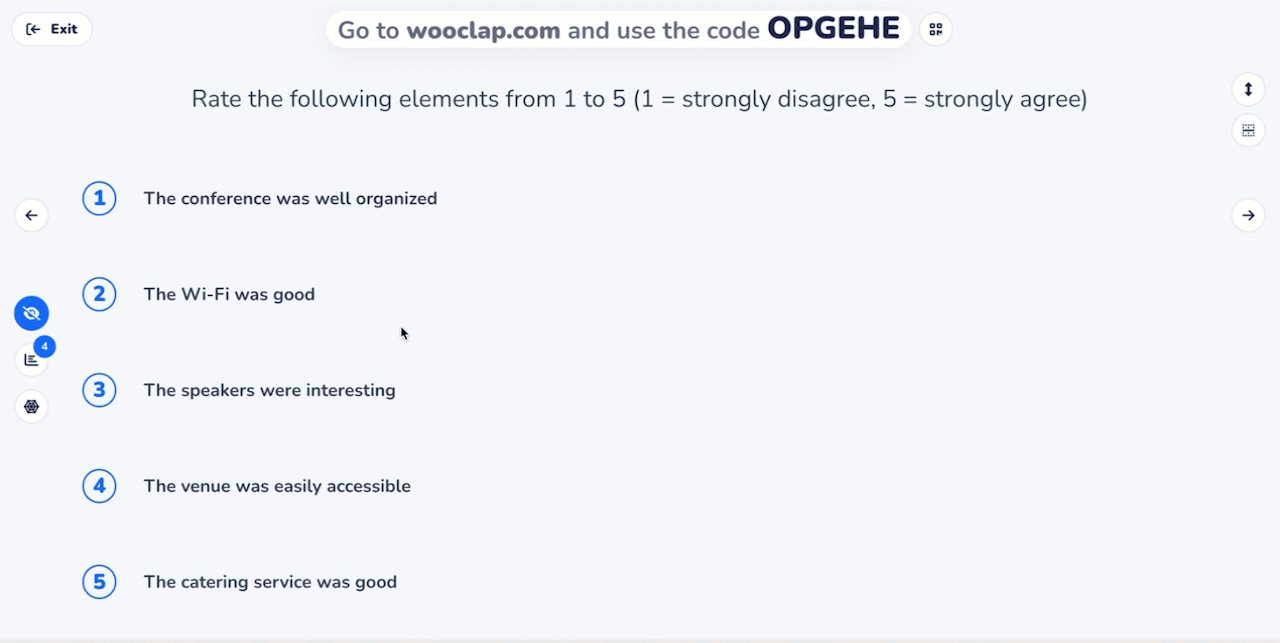The width and height of the screenshot is (1280, 643).
Task: Exit the presentation
Action: [x=52, y=29]
